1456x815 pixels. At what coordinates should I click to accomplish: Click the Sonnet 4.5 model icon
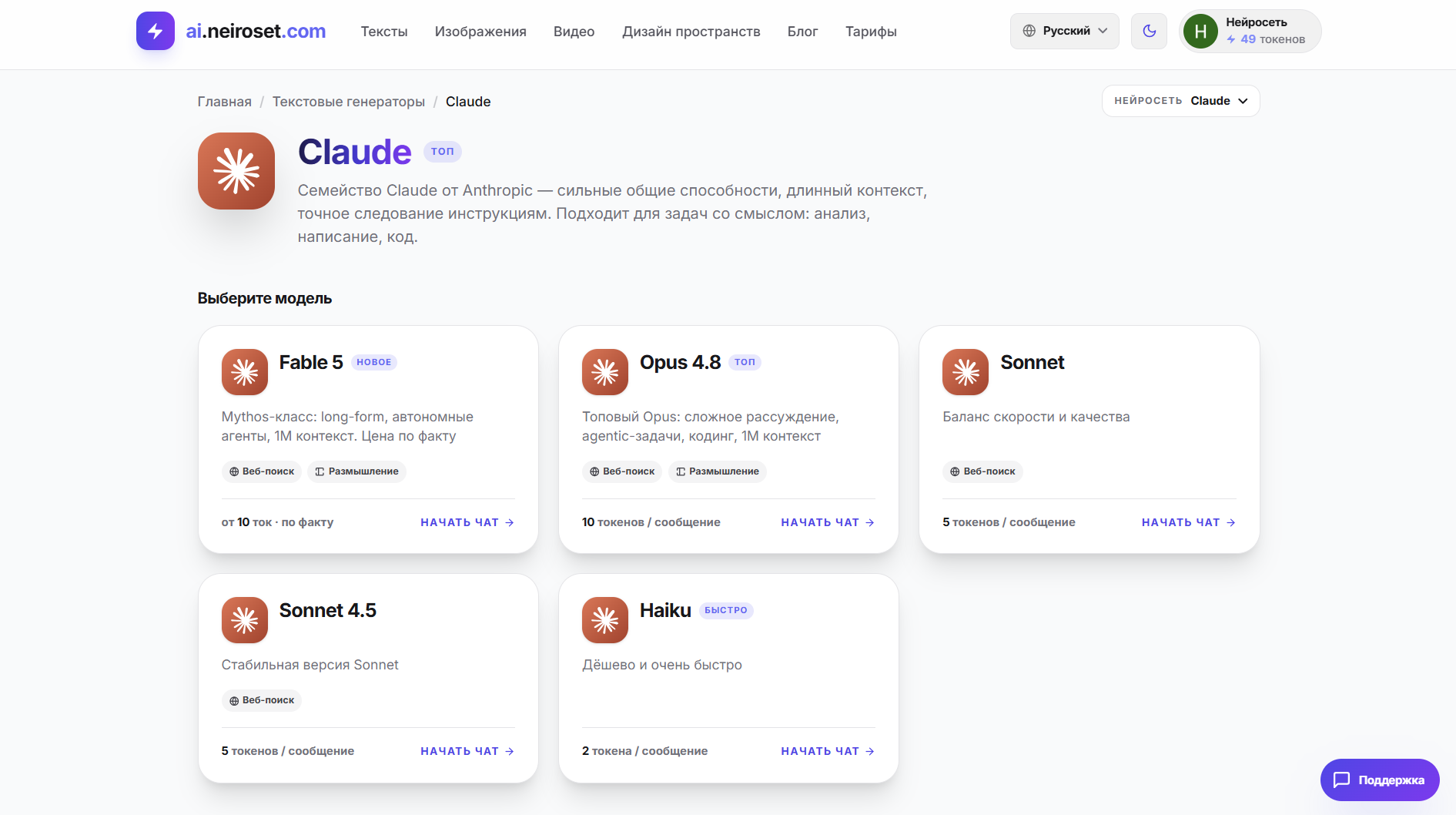point(245,620)
